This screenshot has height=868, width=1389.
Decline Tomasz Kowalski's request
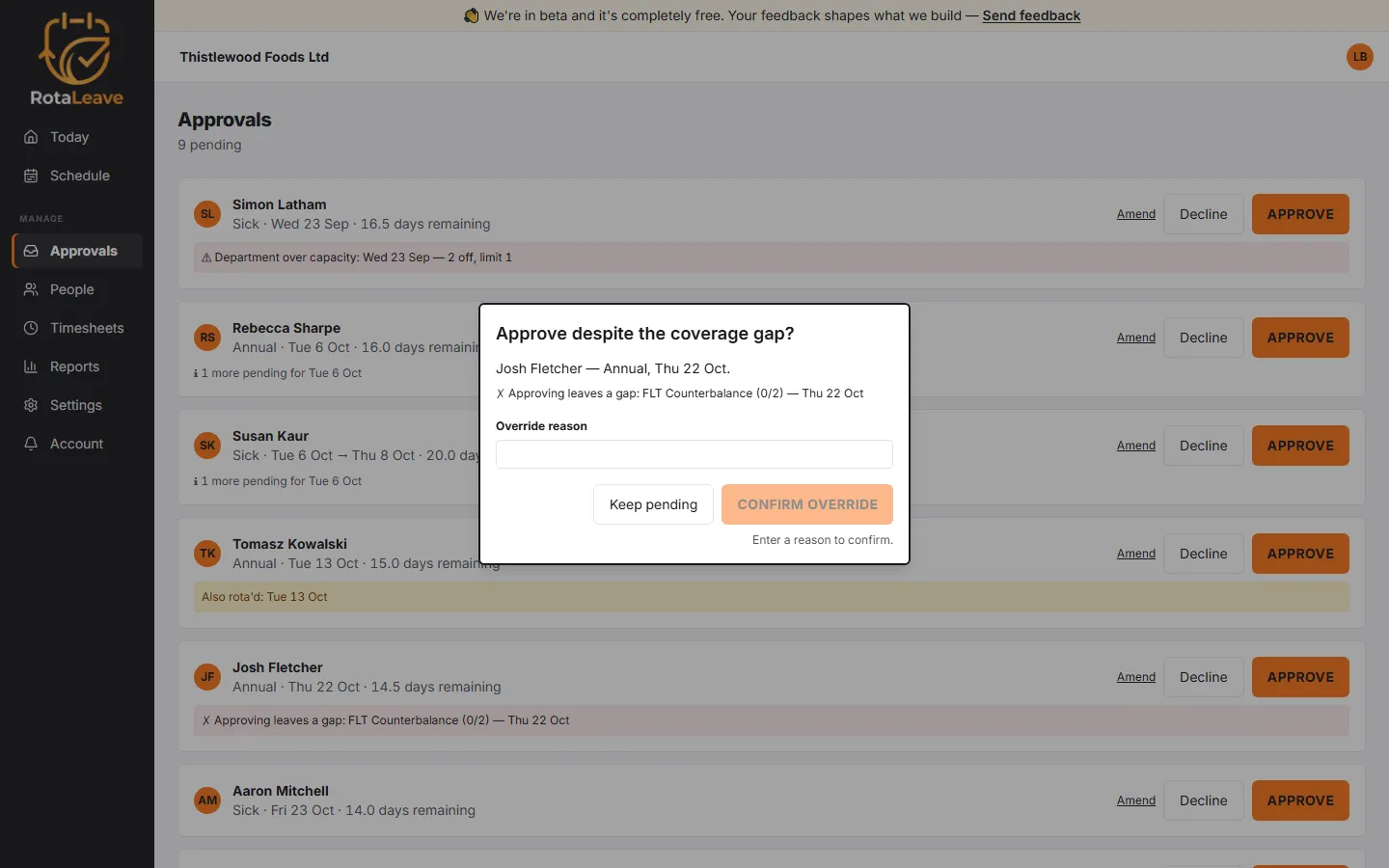pos(1204,554)
